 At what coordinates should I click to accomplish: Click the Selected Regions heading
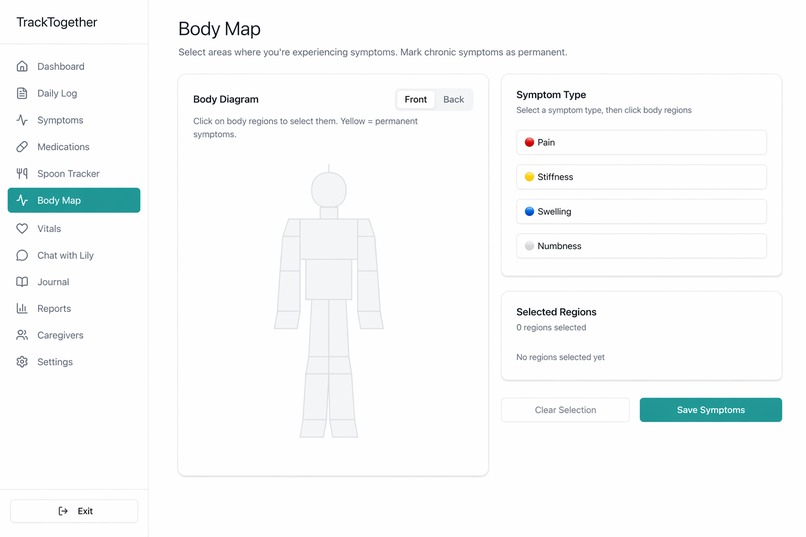556,312
